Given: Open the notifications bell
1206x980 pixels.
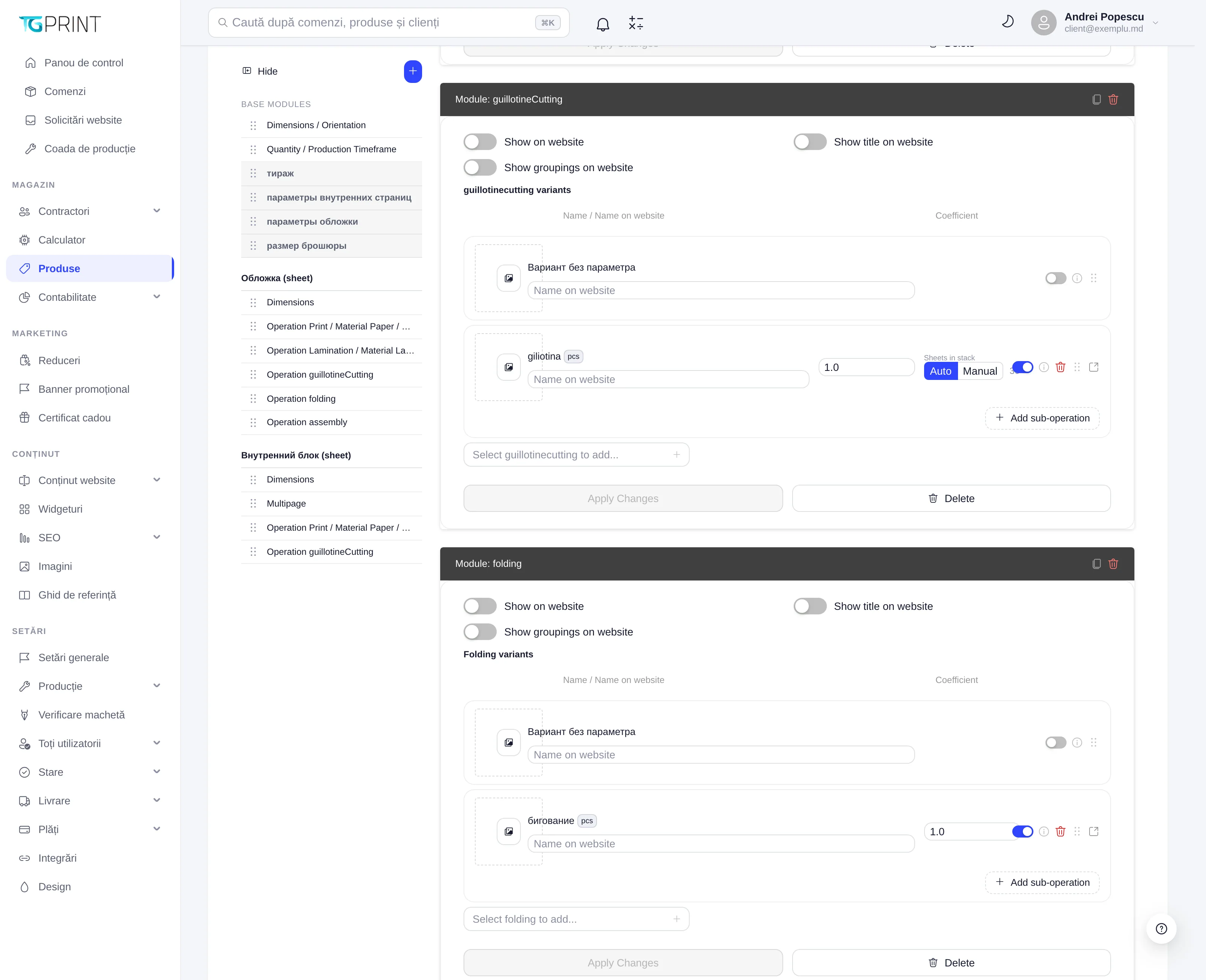Looking at the screenshot, I should tap(603, 23).
